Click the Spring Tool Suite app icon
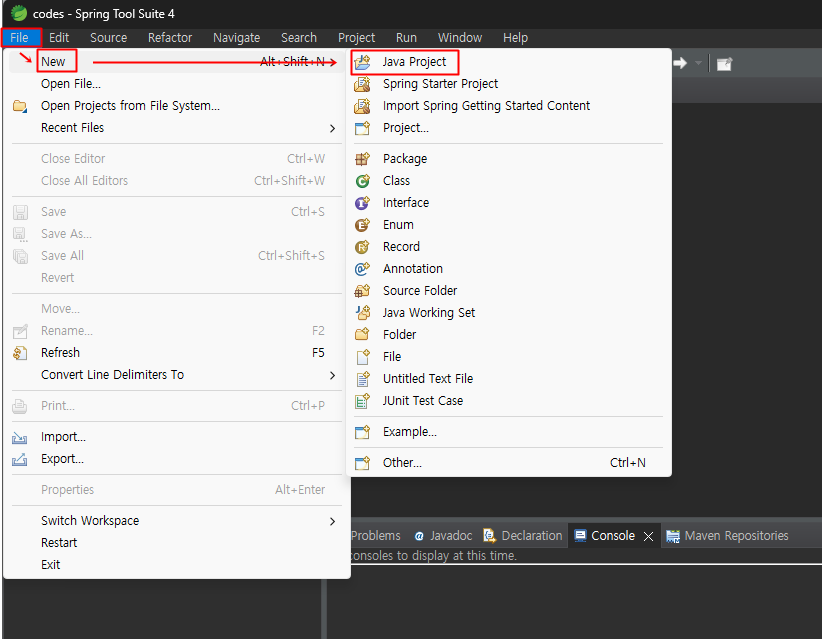822x639 pixels. coord(19,13)
